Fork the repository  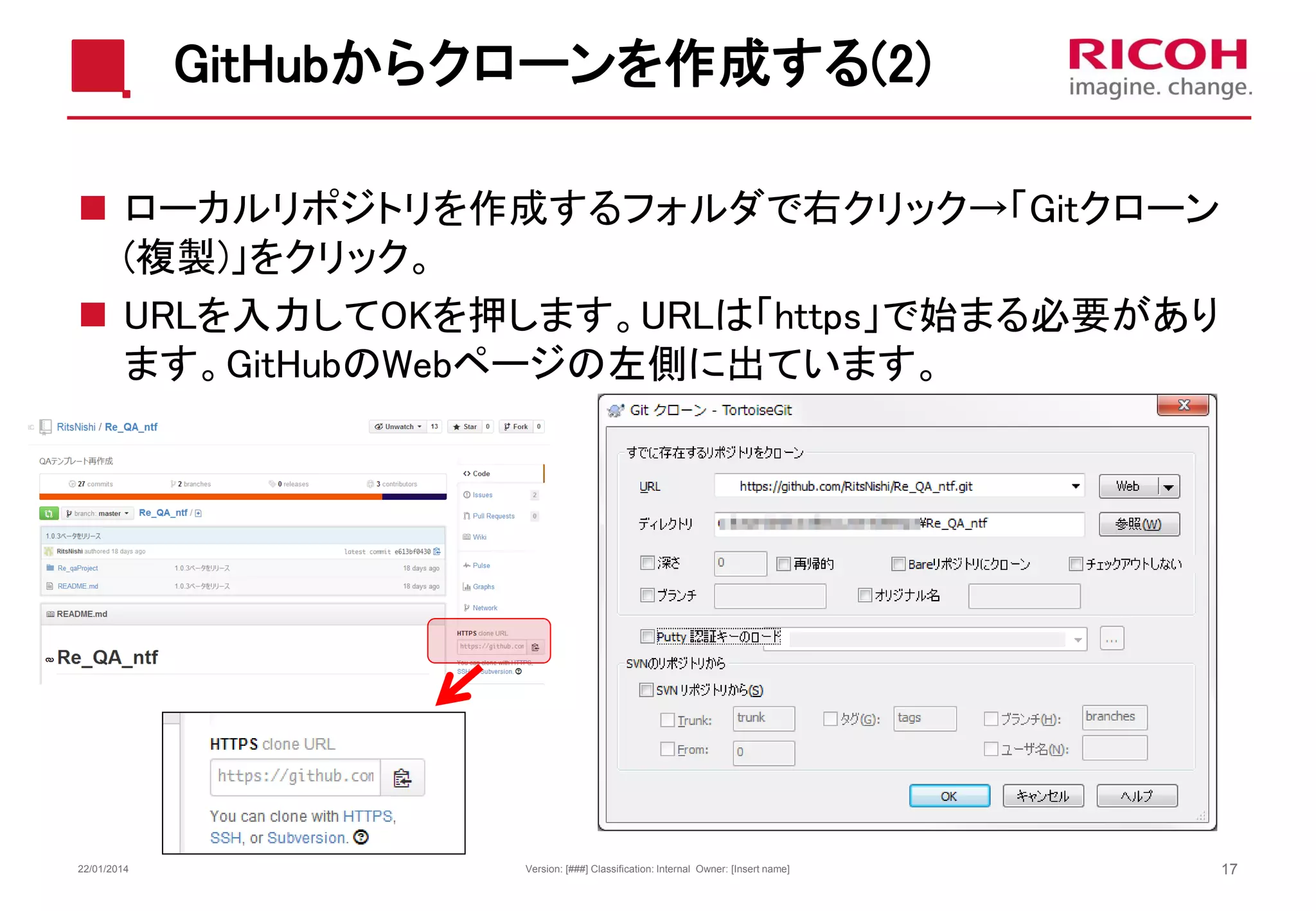click(x=516, y=427)
